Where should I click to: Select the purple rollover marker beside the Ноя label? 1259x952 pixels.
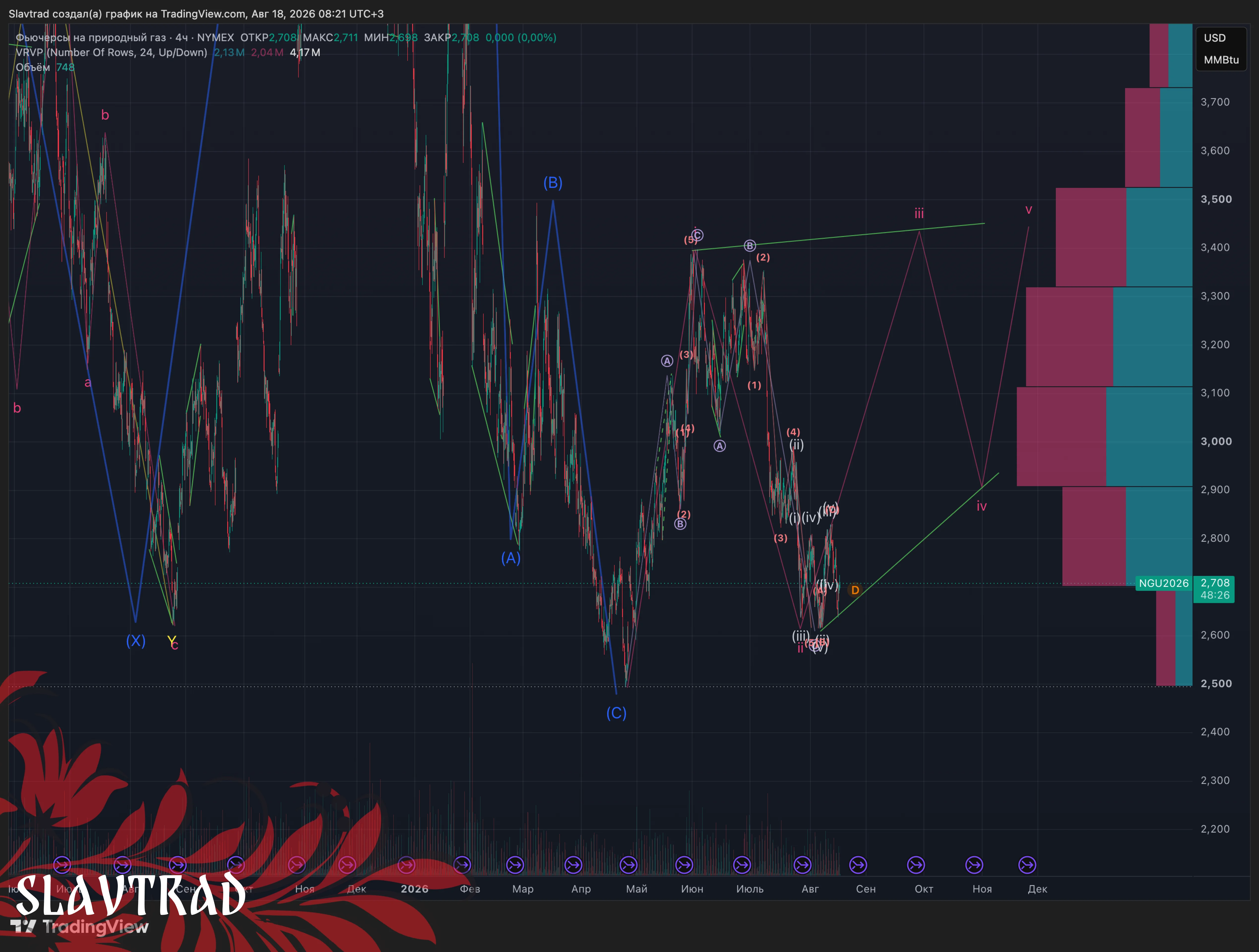pos(975,865)
